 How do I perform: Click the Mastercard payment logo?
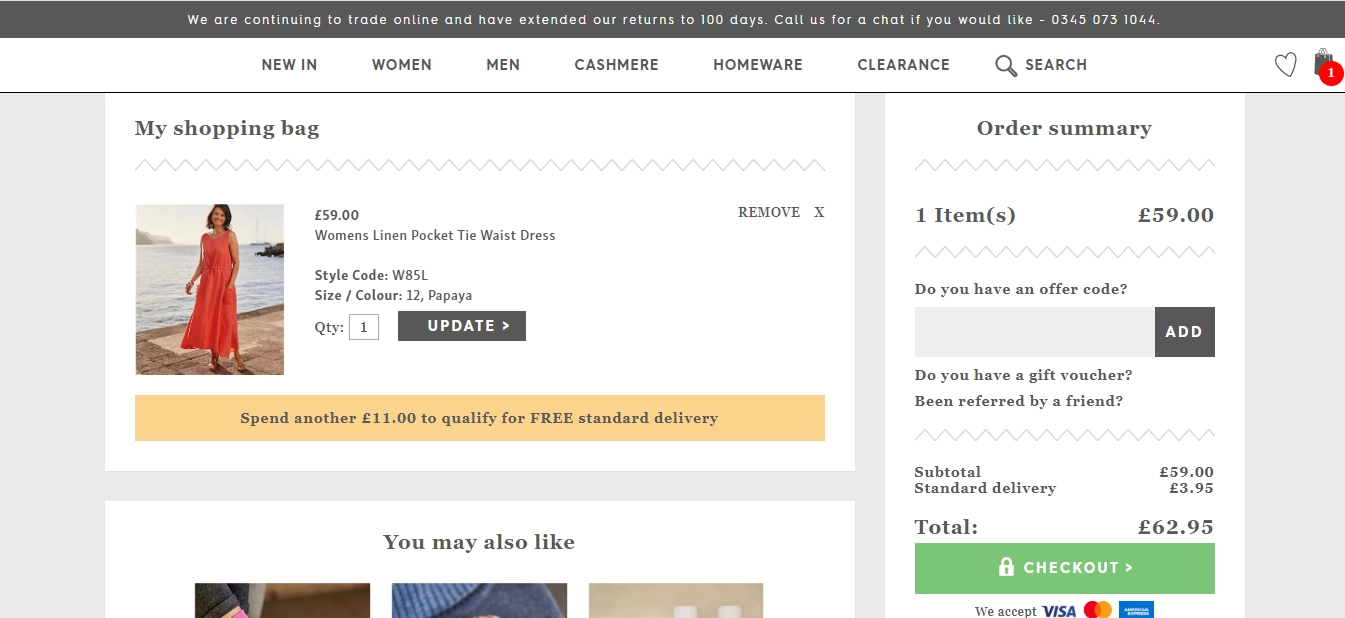pyautogui.click(x=1097, y=610)
